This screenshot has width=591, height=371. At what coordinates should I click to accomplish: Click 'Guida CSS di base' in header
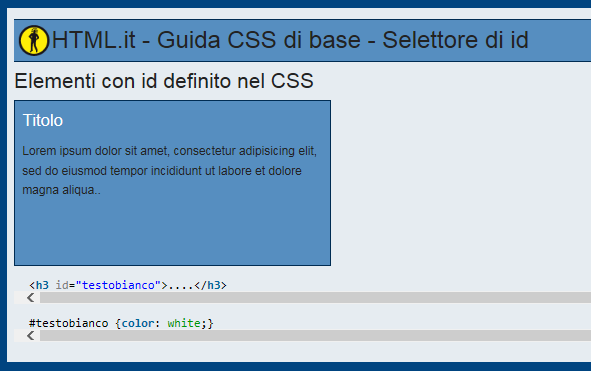pyautogui.click(x=259, y=40)
